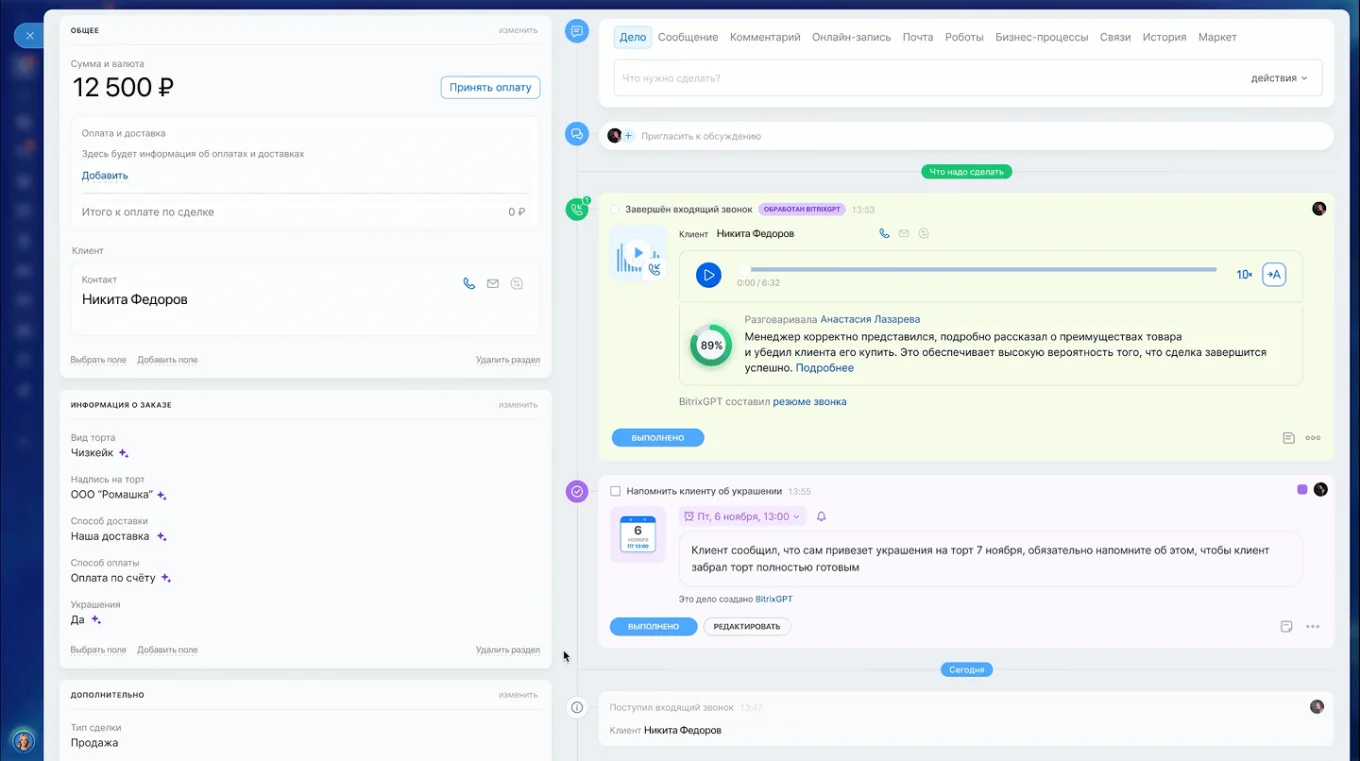Click the note icon in reminder task card
This screenshot has width=1360, height=761.
pos(1287,627)
